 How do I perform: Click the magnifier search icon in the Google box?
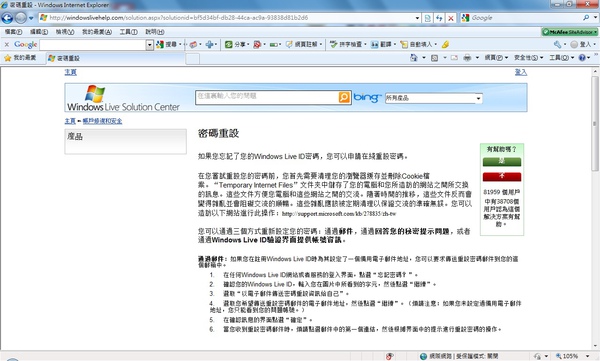(586, 18)
